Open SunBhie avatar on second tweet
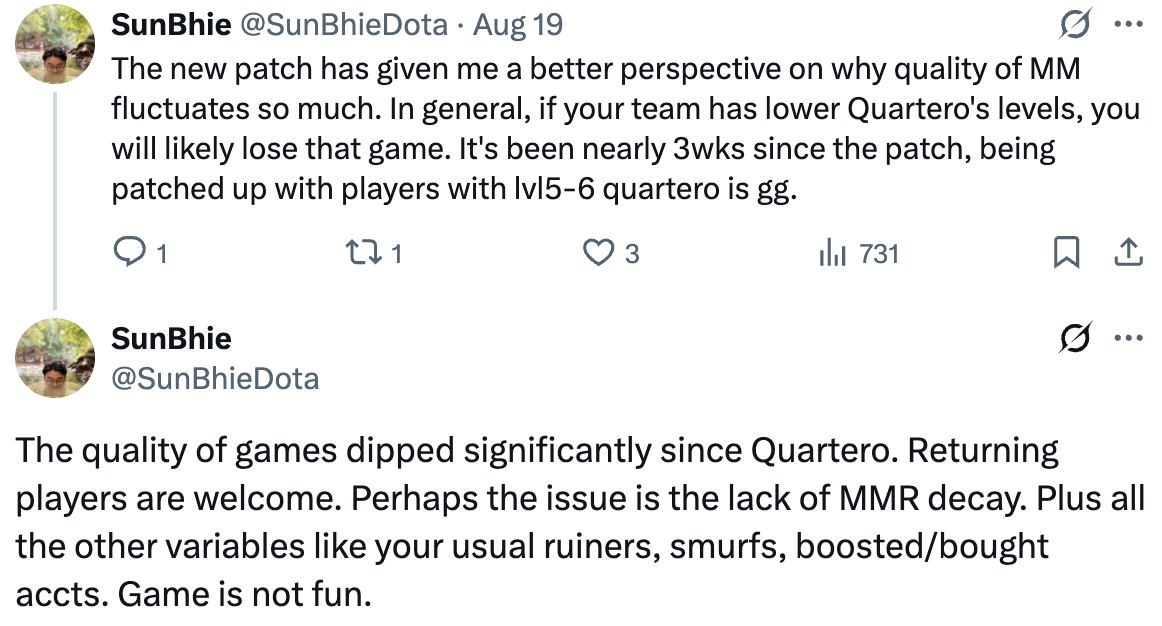 point(55,358)
